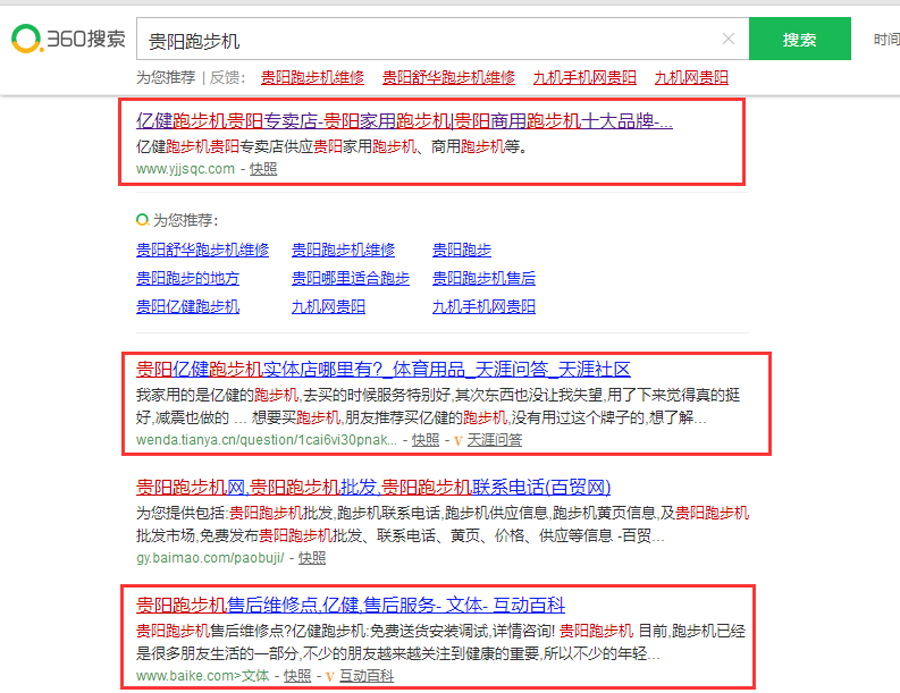Click the gy.baimao.com/paobuji/ URL text
The image size is (900, 693).
210,558
